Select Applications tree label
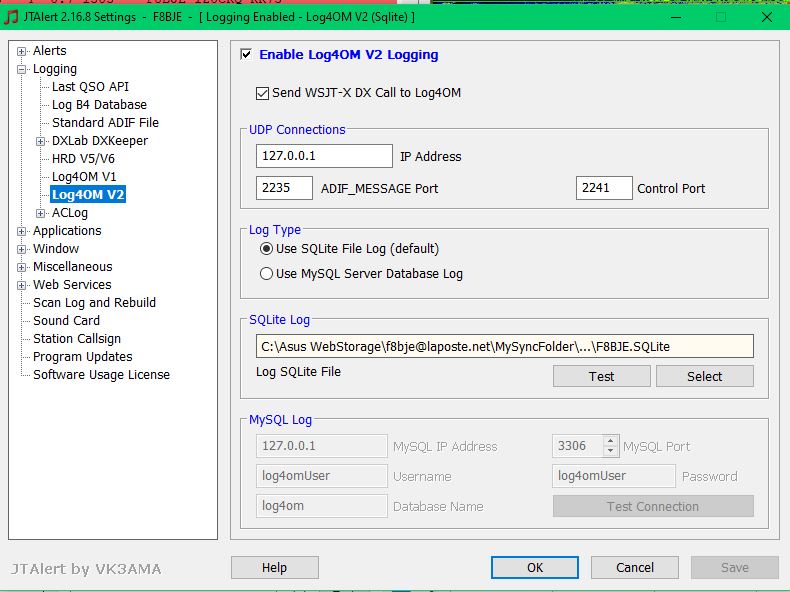Image resolution: width=790 pixels, height=592 pixels. click(x=67, y=231)
